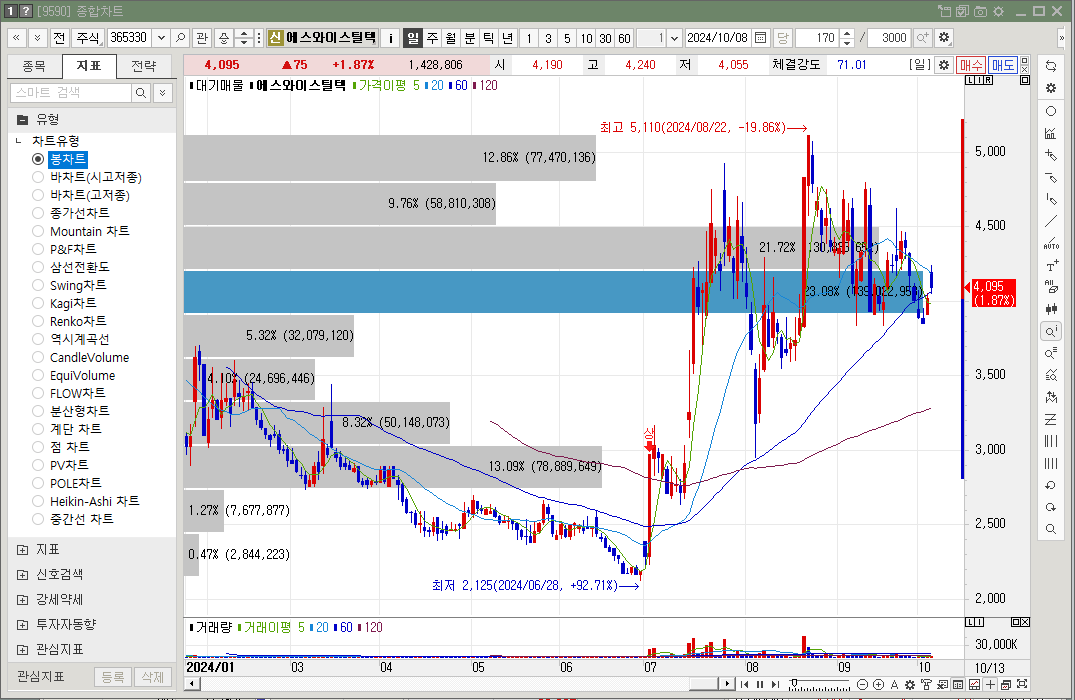Click the redo arrow in right toolbar
Screen dimensions: 1075x700
(1050, 507)
